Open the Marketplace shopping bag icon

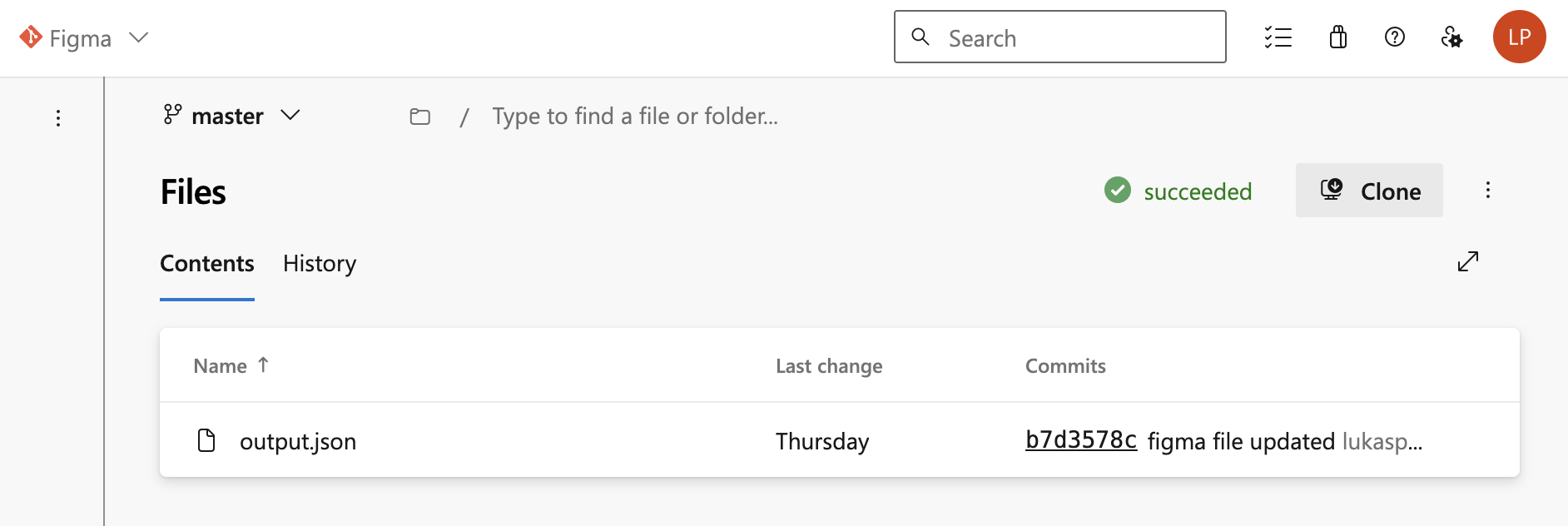click(x=1337, y=37)
